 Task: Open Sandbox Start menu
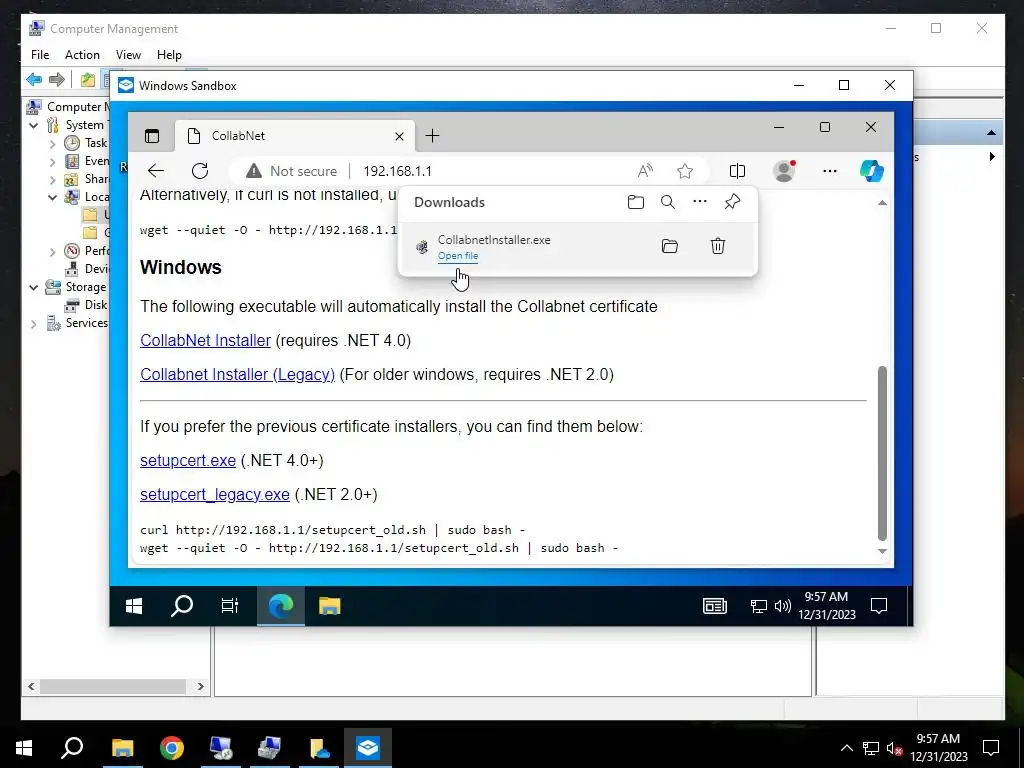134,606
